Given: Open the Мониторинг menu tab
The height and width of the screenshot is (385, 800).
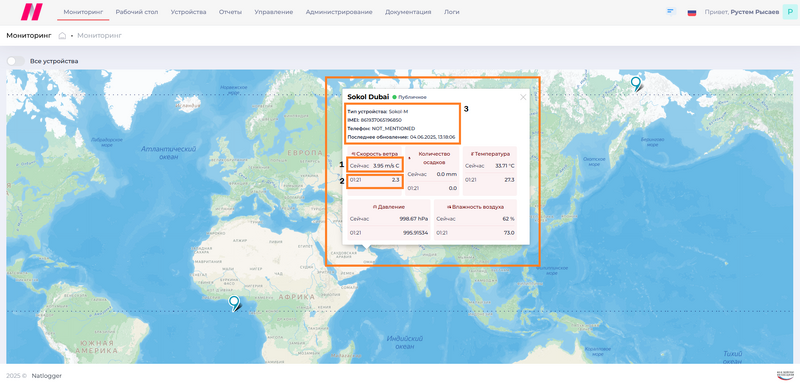Looking at the screenshot, I should (83, 12).
